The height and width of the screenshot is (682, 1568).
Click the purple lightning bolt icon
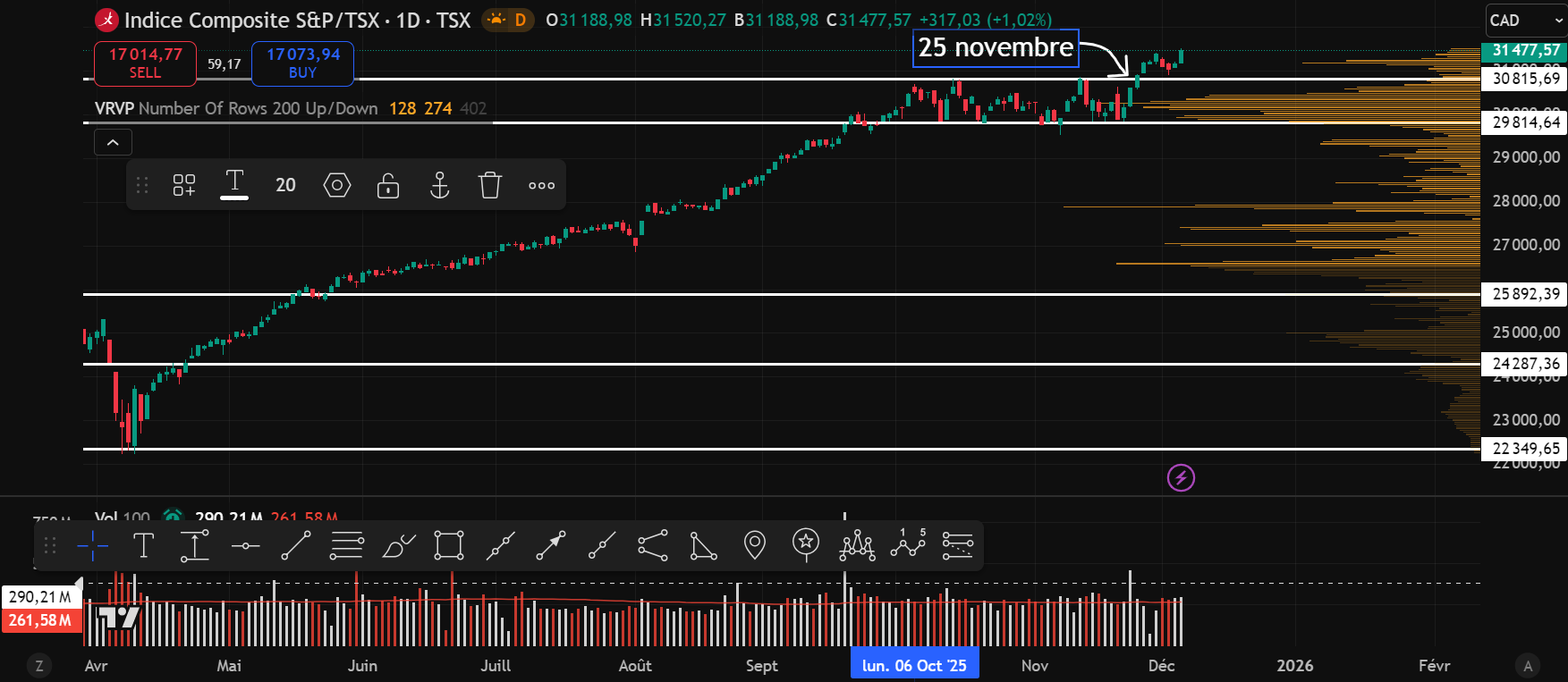click(1181, 478)
